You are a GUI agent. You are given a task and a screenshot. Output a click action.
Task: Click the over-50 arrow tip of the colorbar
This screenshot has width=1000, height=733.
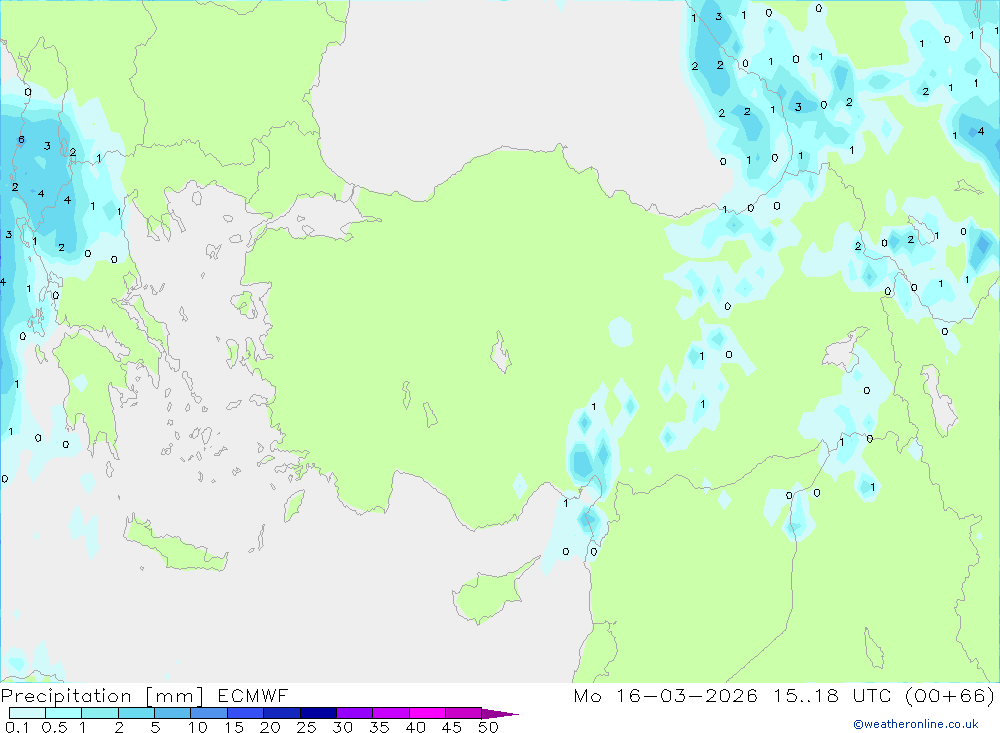coord(501,714)
